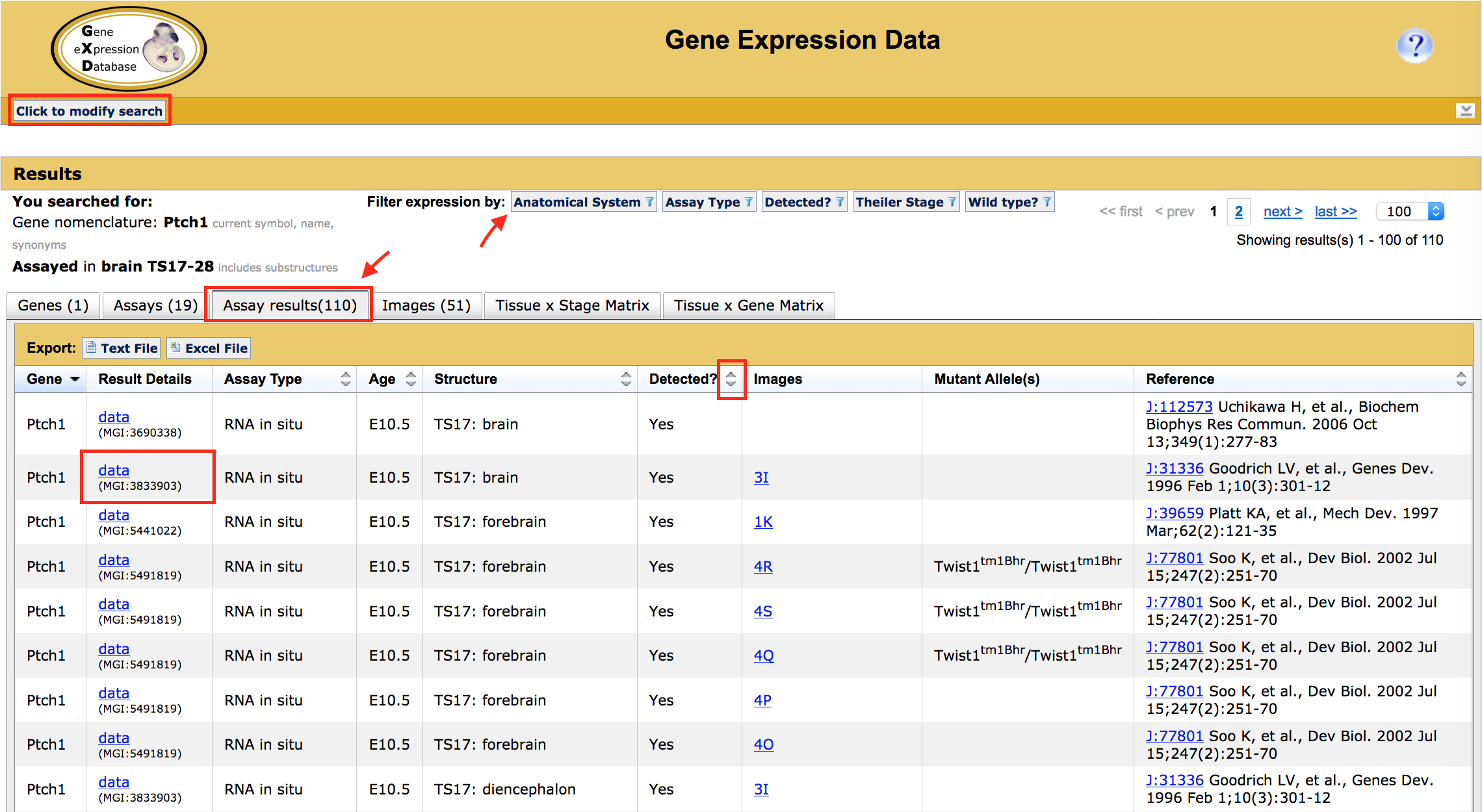Open Wild type? filter
This screenshot has height=812, width=1482.
(1009, 202)
